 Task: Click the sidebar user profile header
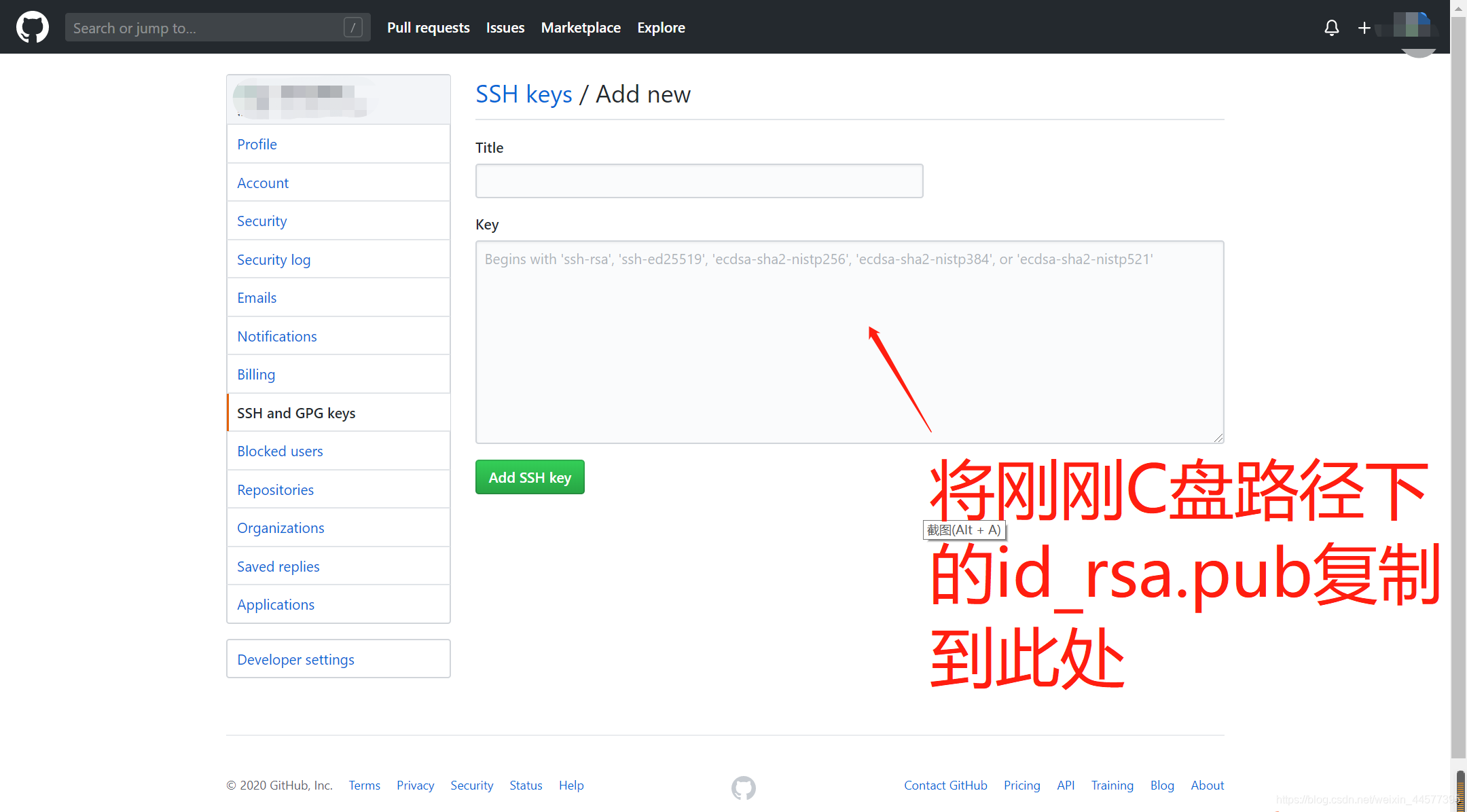[338, 100]
